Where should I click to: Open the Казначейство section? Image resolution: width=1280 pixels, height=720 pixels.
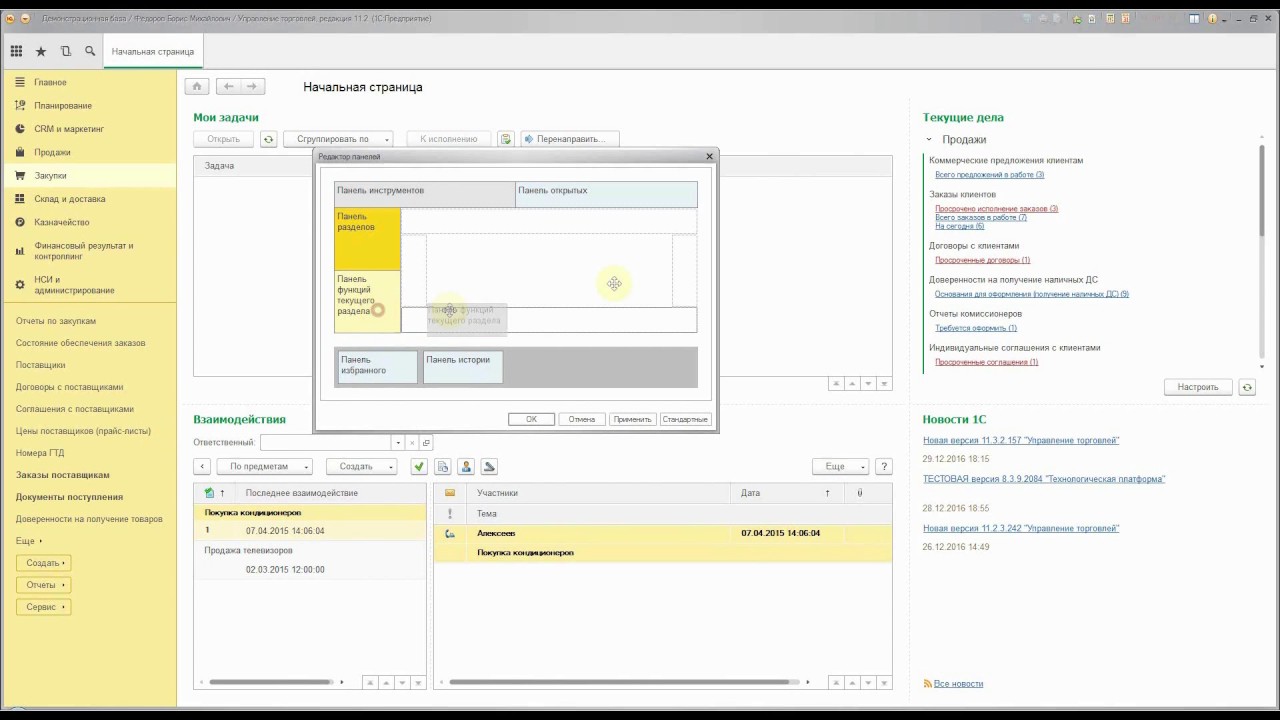(x=88, y=222)
